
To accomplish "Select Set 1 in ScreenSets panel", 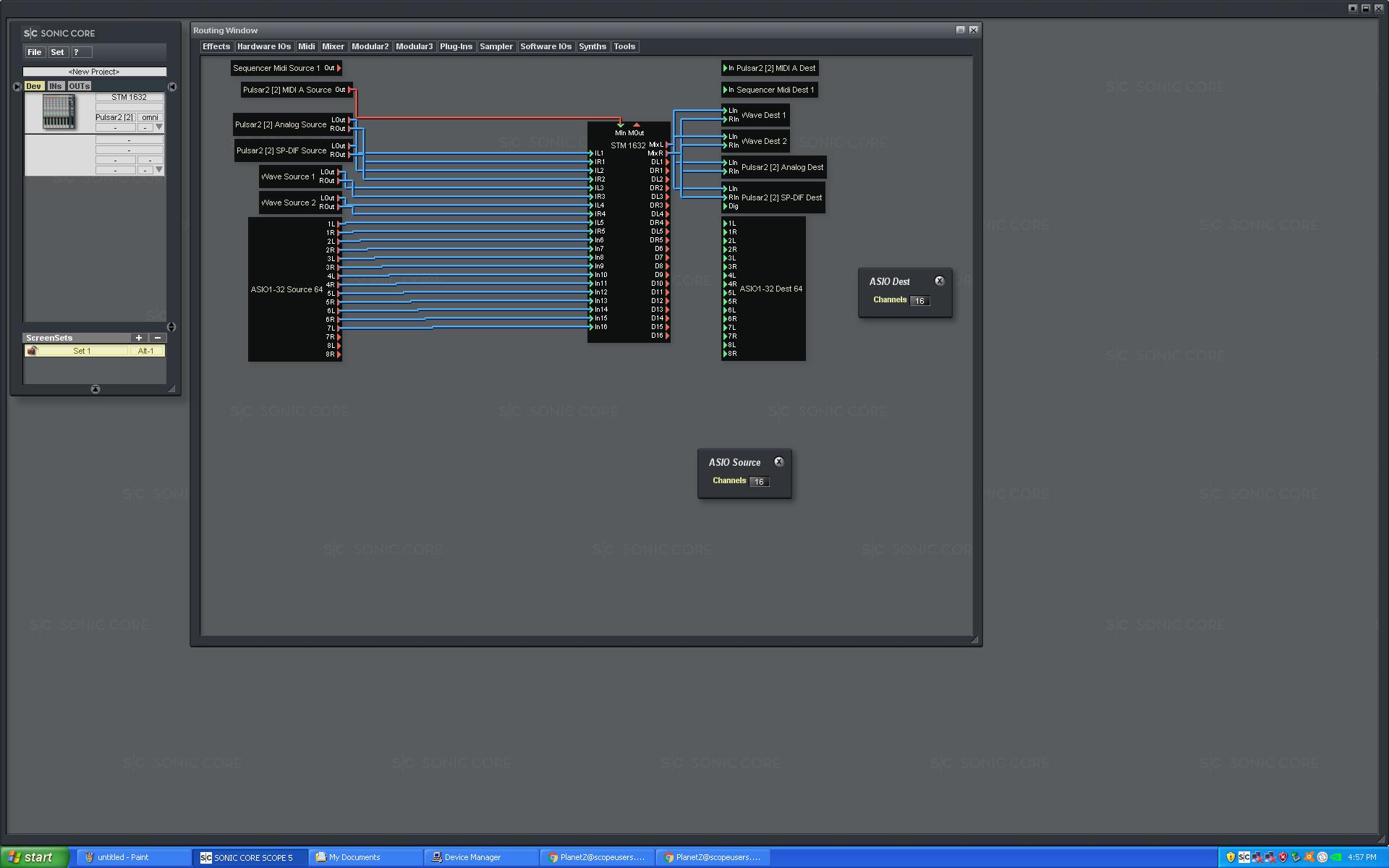I will (83, 350).
